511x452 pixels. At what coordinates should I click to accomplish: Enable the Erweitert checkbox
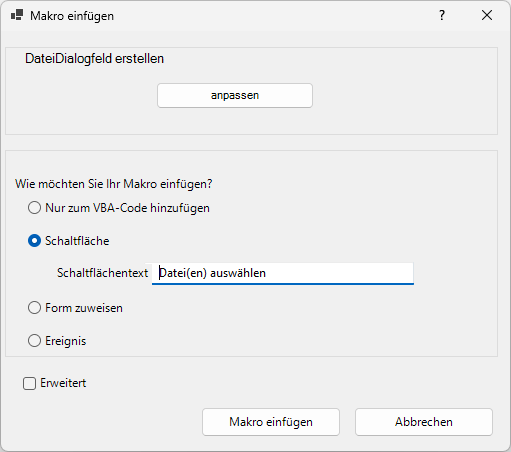click(x=29, y=383)
